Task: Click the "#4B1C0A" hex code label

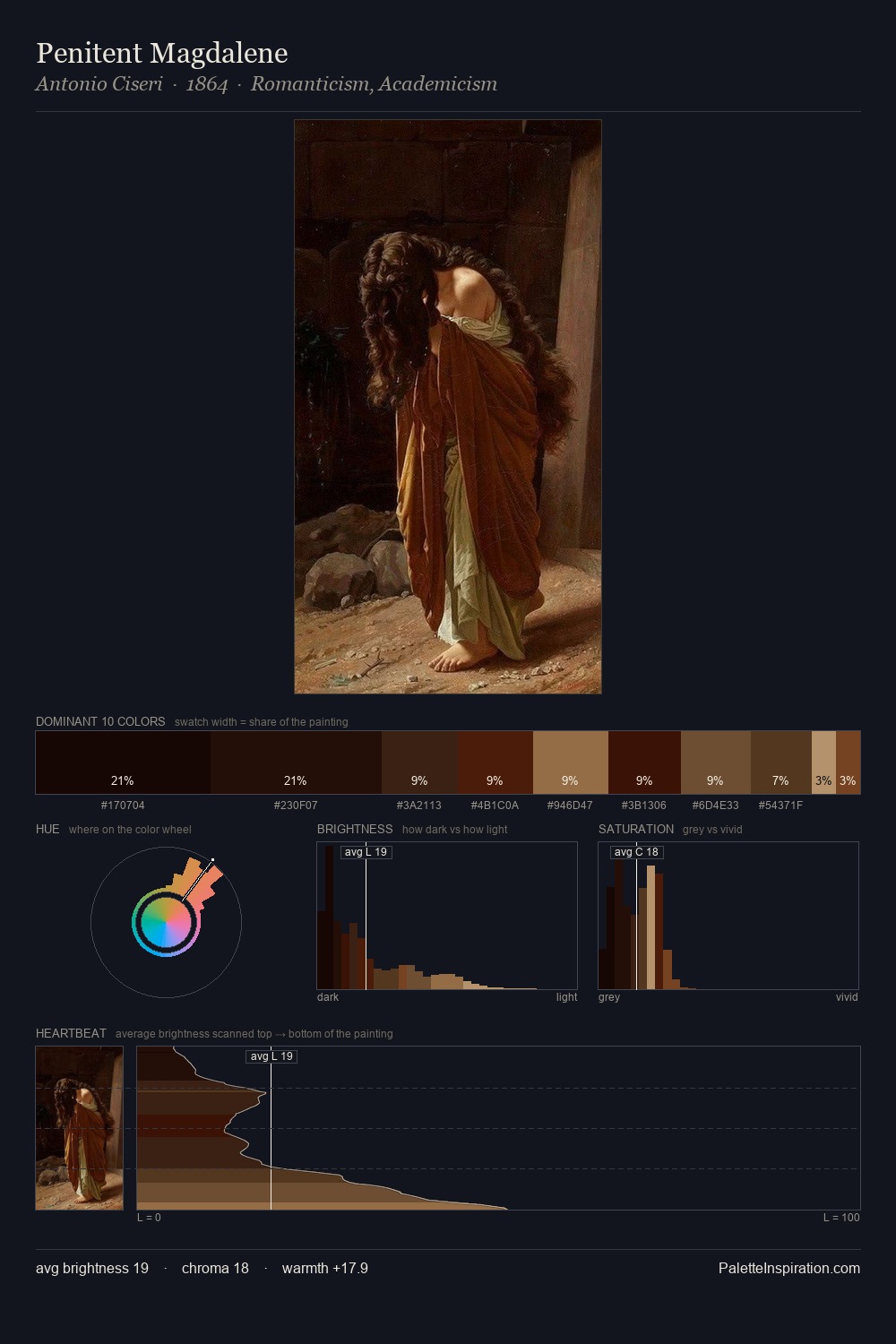Action: (495, 805)
